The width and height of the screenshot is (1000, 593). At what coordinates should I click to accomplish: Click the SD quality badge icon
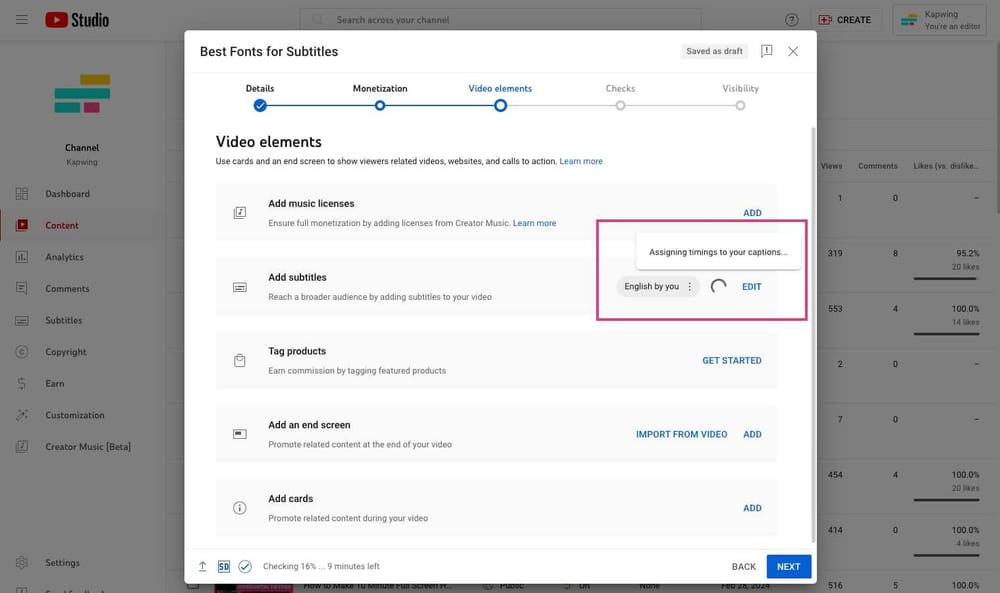pos(223,565)
